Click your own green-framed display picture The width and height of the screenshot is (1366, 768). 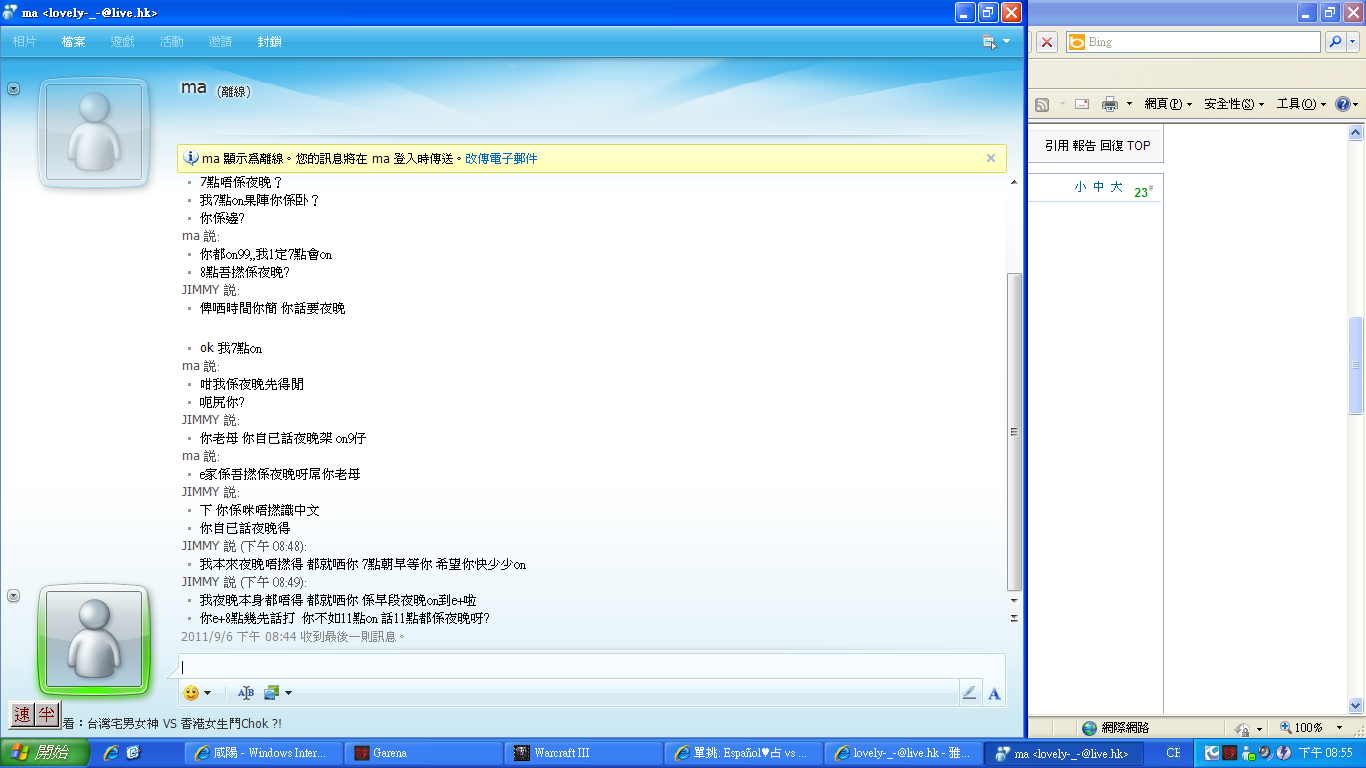(x=94, y=640)
